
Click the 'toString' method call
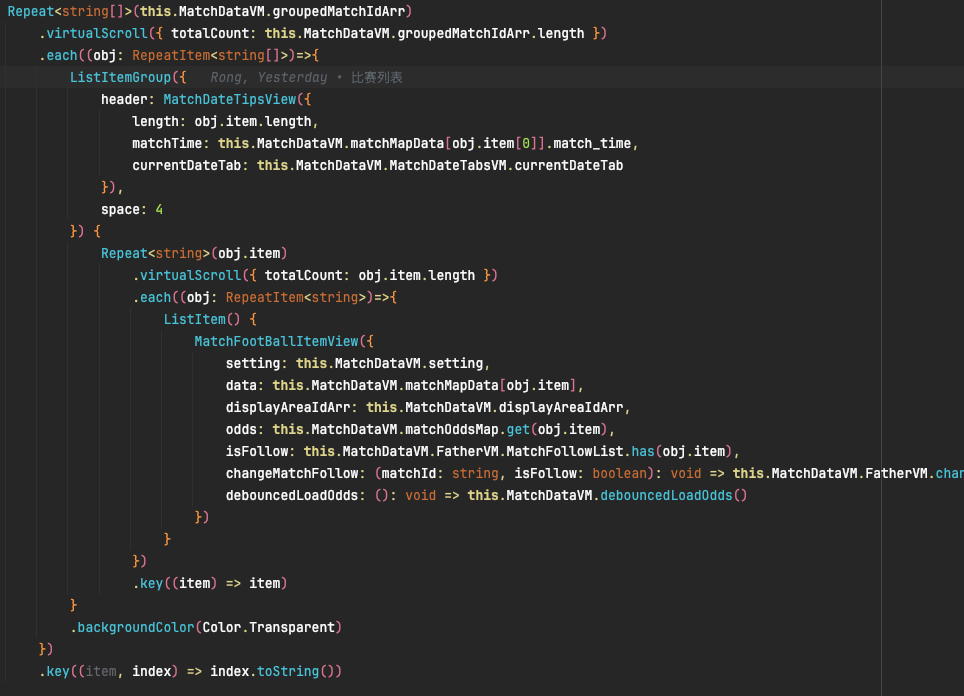point(288,671)
